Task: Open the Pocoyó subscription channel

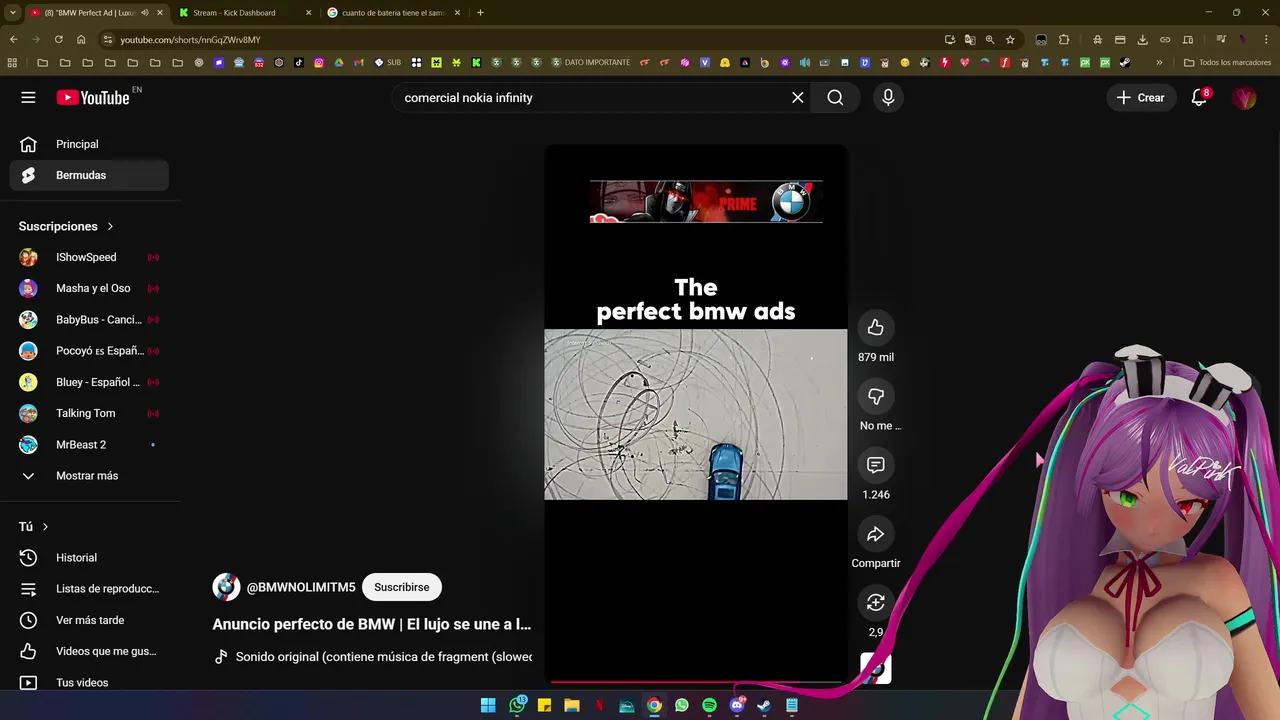Action: pyautogui.click(x=89, y=351)
